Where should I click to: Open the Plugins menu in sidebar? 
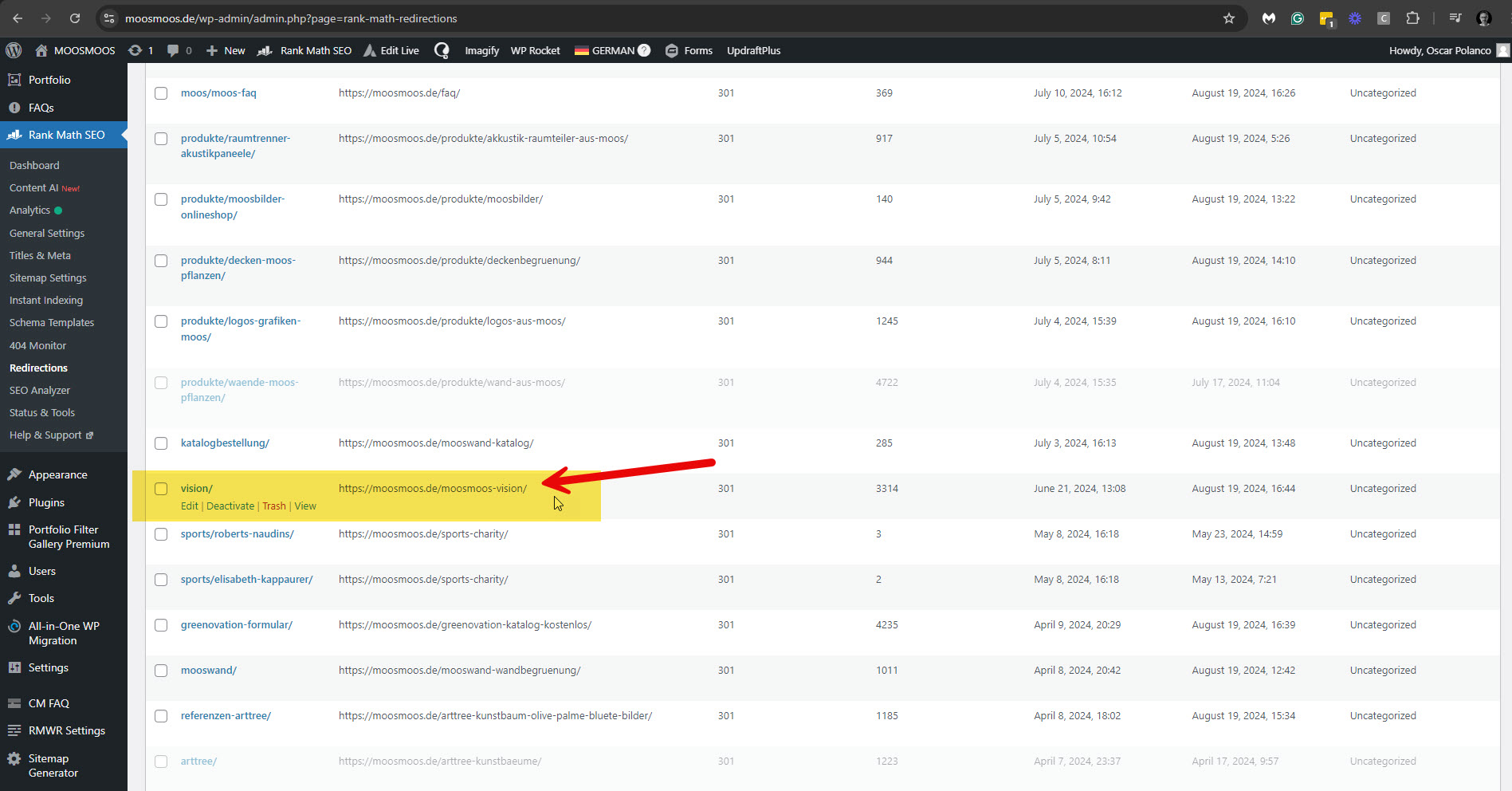(x=46, y=502)
